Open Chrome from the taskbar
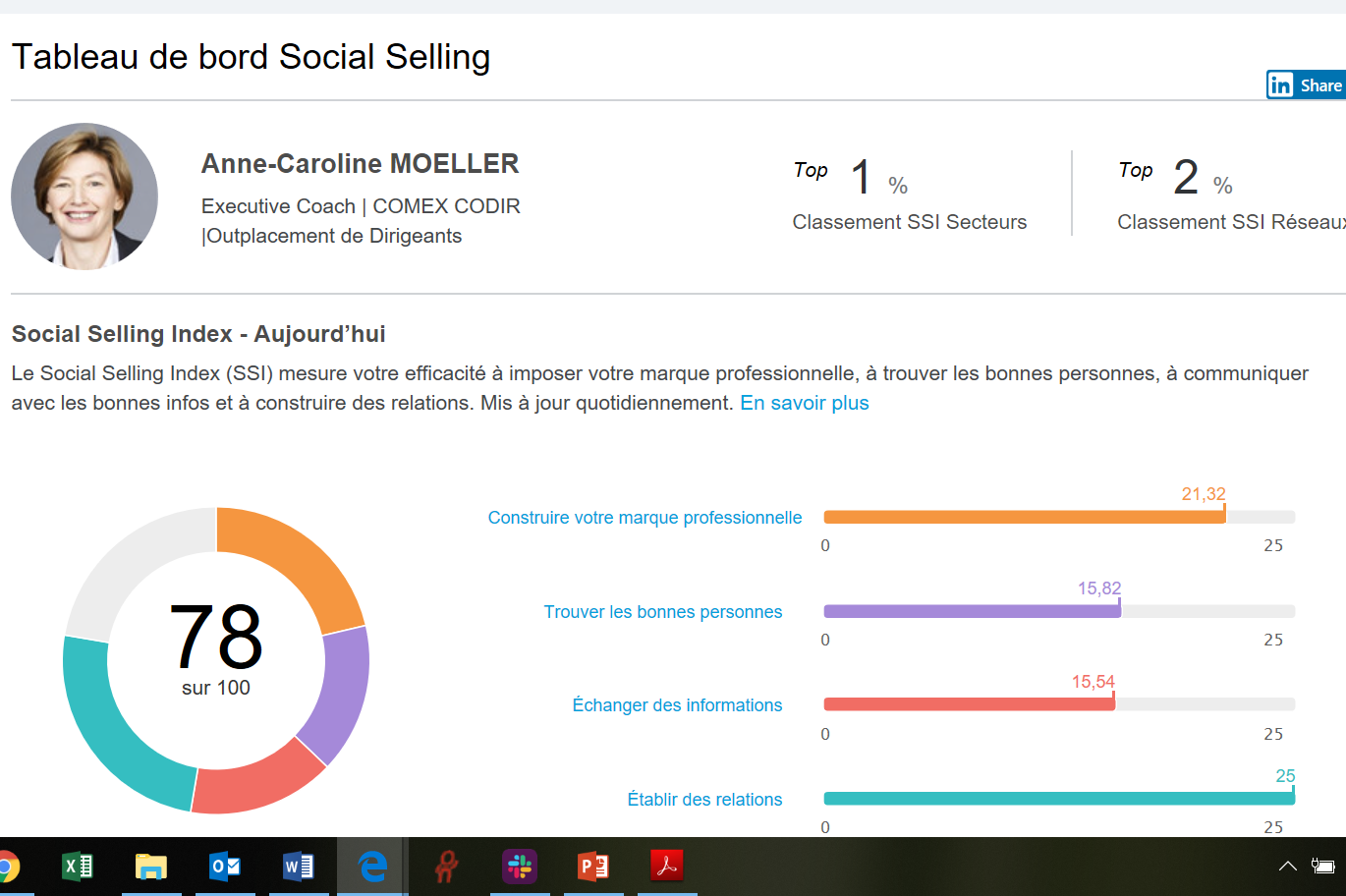 tap(7, 867)
